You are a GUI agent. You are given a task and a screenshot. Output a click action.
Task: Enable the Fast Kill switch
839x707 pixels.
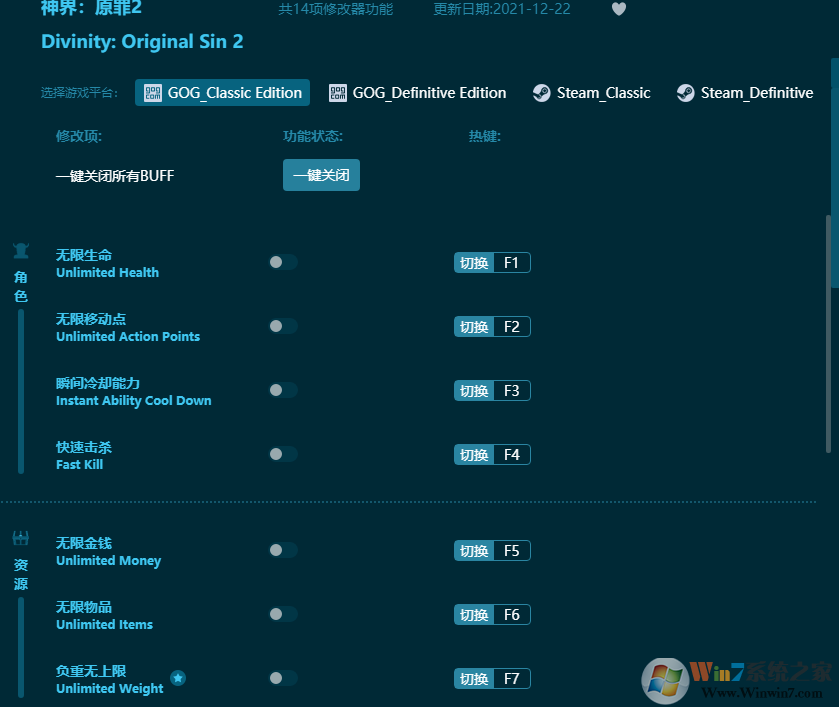(x=283, y=454)
